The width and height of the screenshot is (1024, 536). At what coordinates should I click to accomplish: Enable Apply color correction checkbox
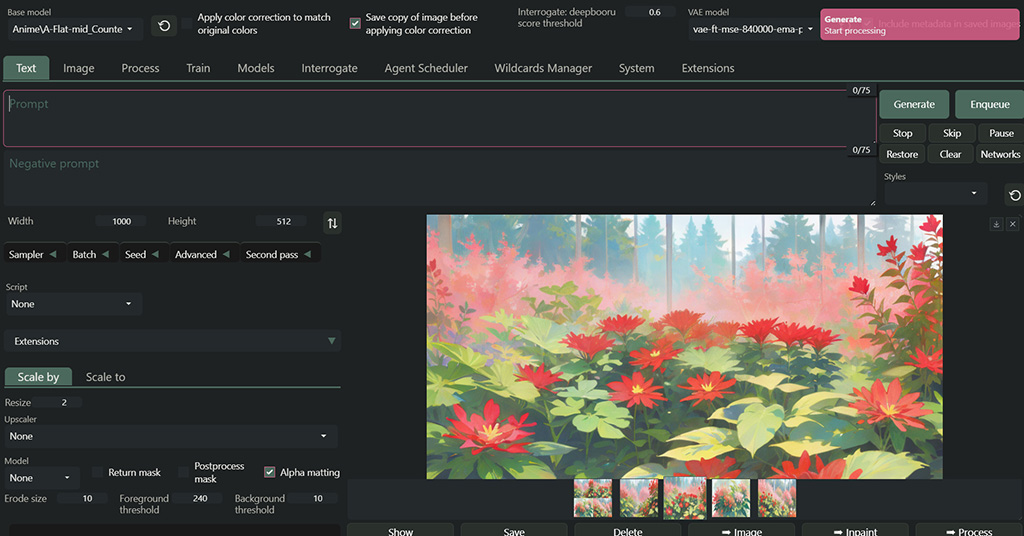(x=188, y=23)
